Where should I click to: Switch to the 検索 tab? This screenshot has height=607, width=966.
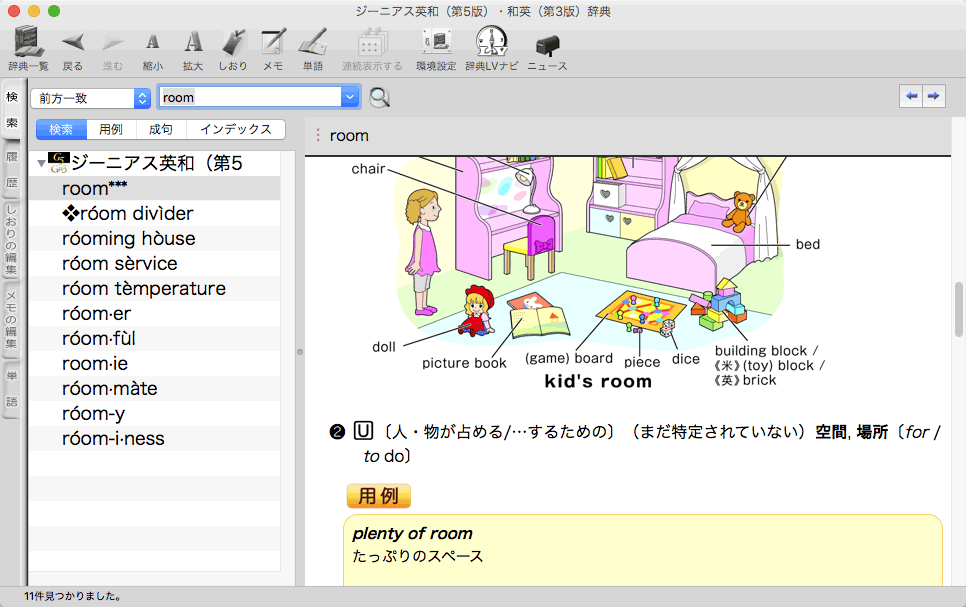61,129
